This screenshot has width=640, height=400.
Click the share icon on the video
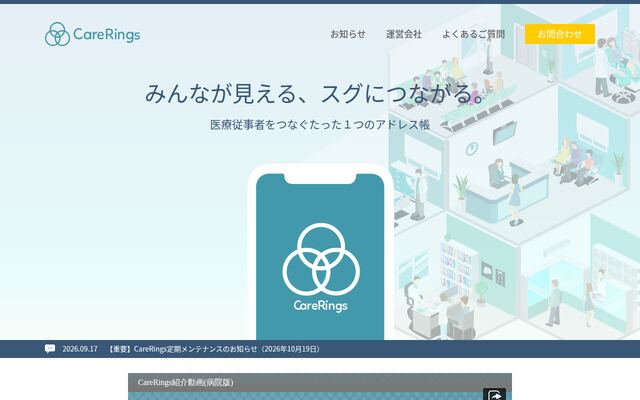[x=494, y=395]
